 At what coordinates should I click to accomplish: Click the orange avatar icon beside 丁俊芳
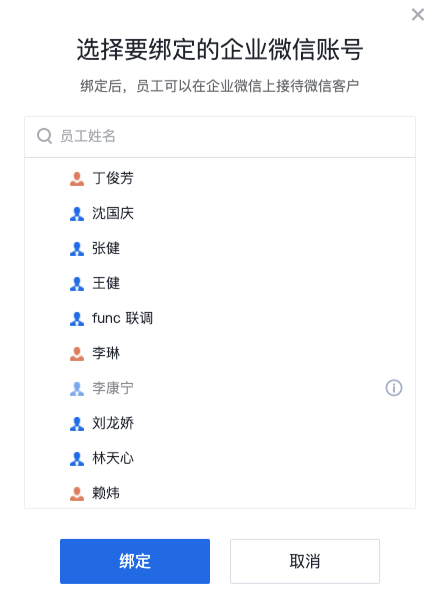pyautogui.click(x=77, y=179)
